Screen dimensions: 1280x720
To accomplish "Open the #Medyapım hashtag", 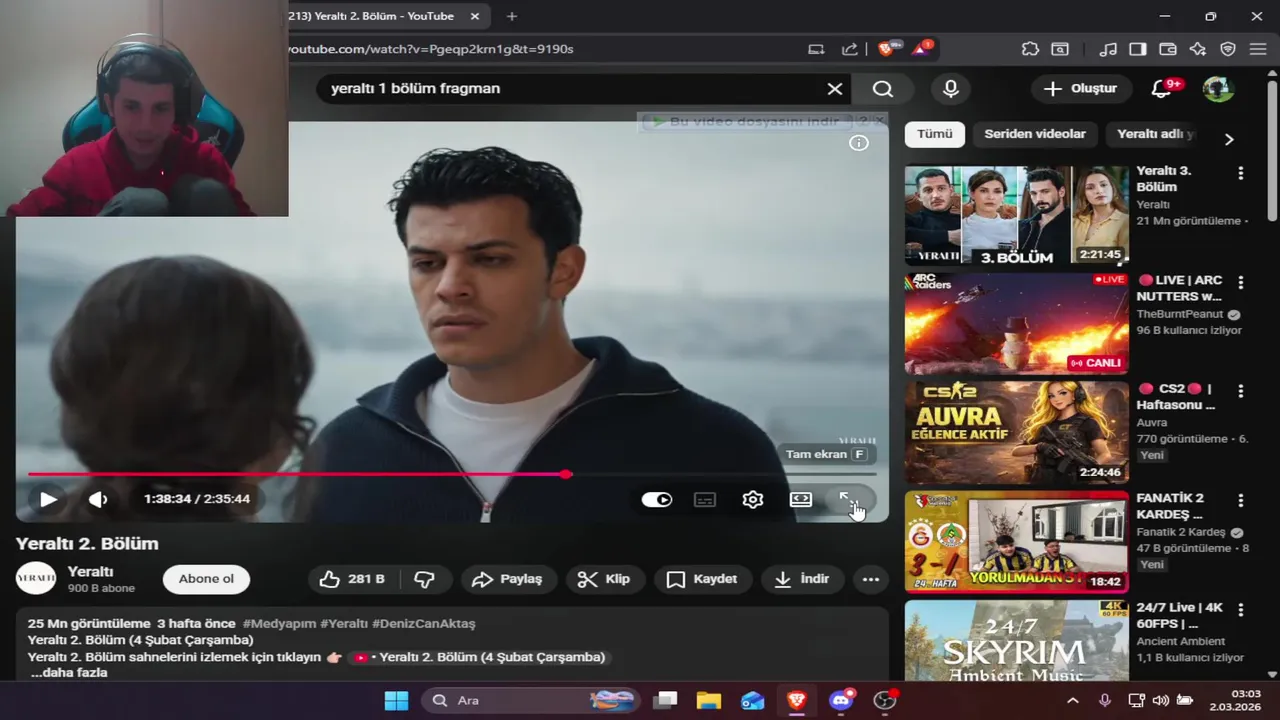I will point(279,623).
